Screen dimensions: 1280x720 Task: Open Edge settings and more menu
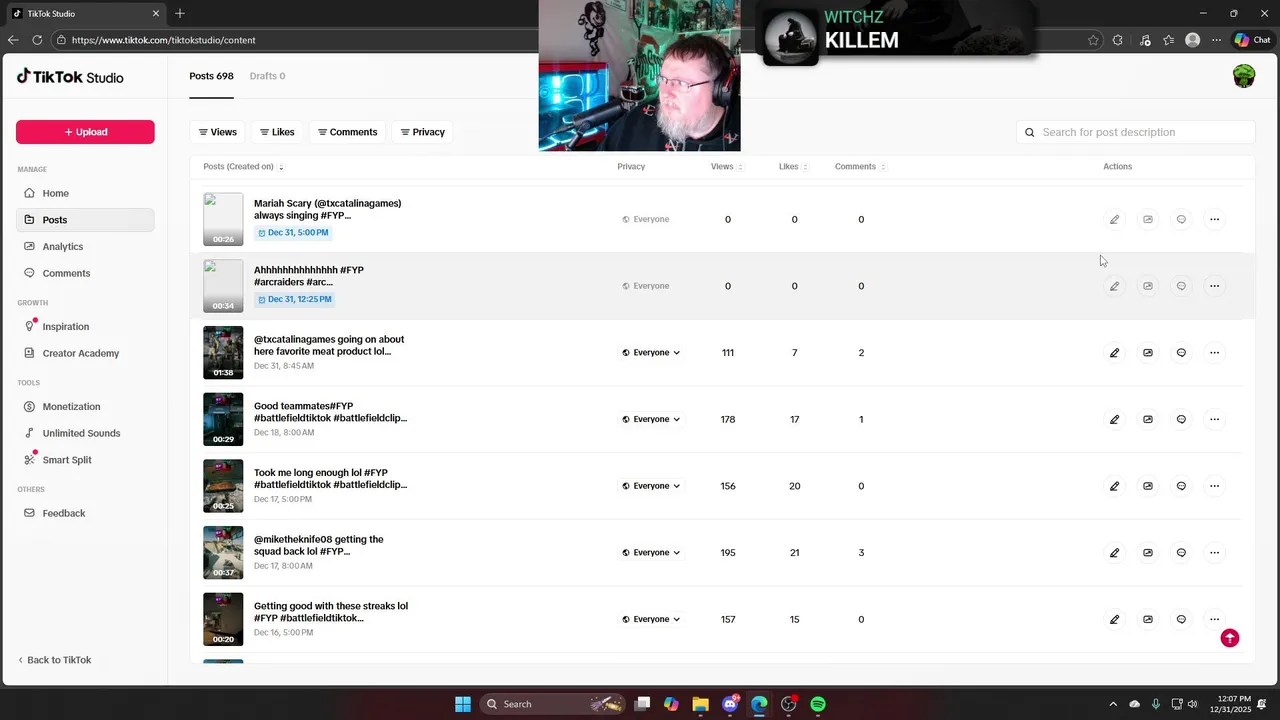click(1216, 40)
